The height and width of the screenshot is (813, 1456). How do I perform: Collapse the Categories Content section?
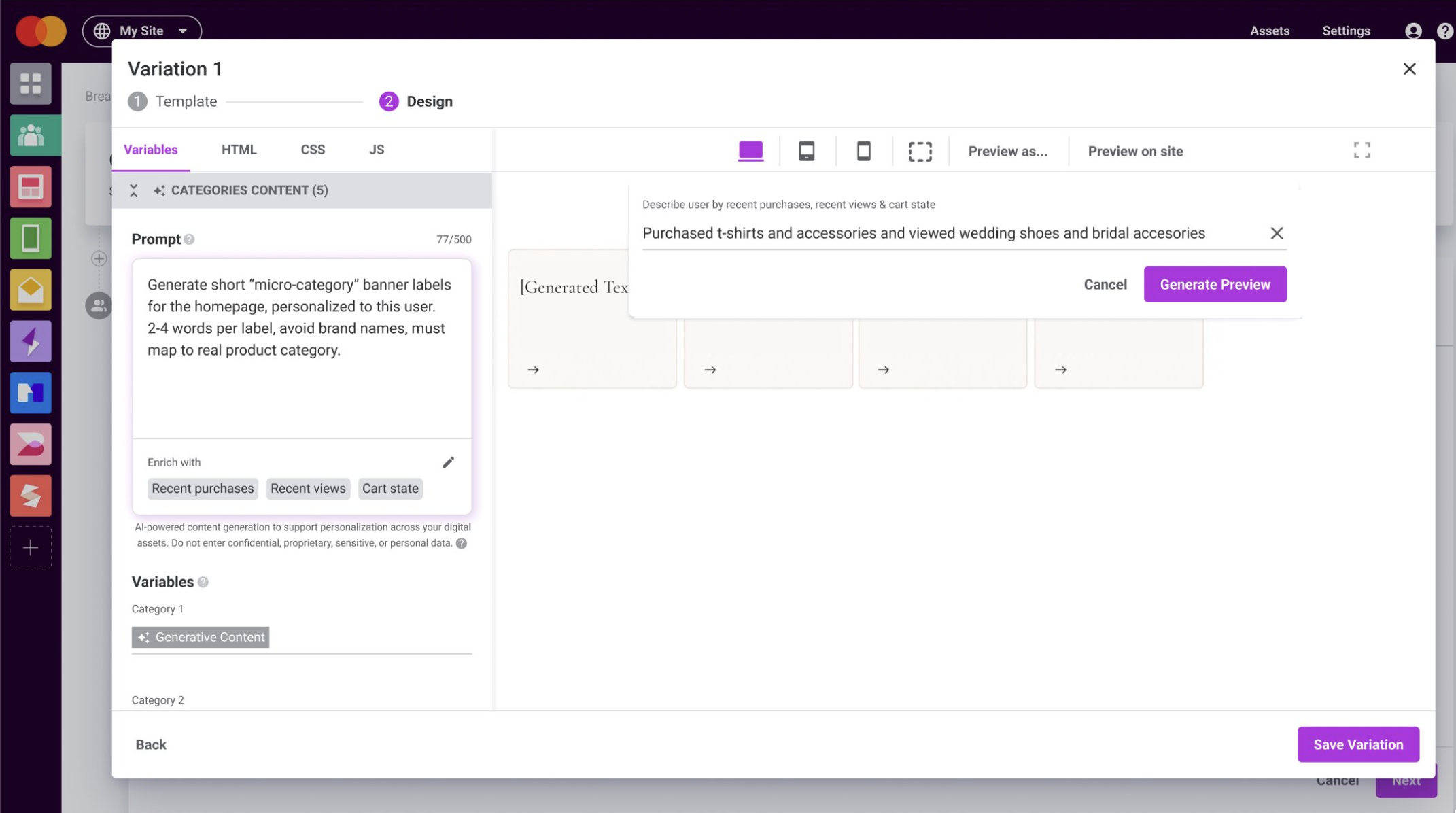click(134, 190)
